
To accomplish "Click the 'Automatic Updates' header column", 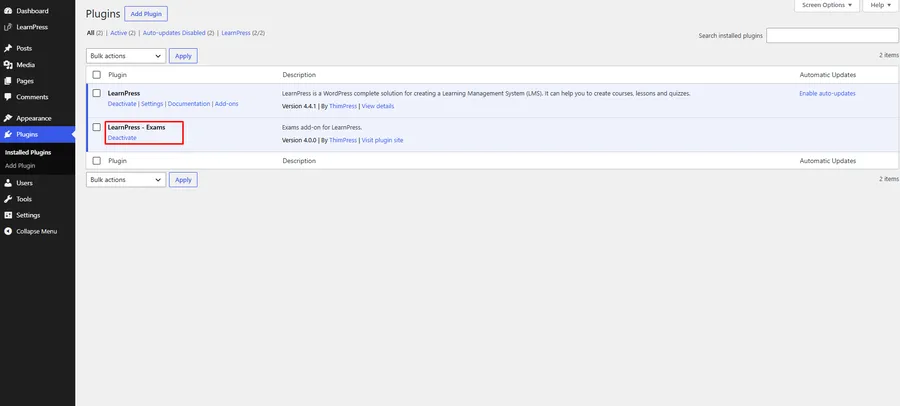I will pyautogui.click(x=828, y=75).
